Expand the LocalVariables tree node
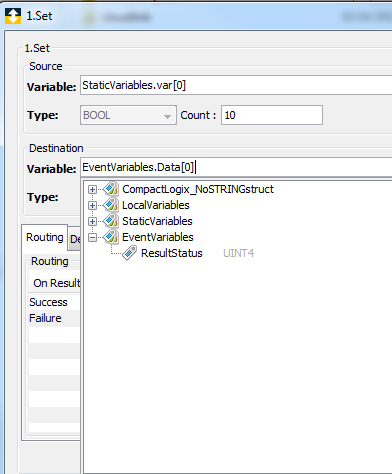Screen dimensions: 392x474 pyautogui.click(x=92, y=205)
